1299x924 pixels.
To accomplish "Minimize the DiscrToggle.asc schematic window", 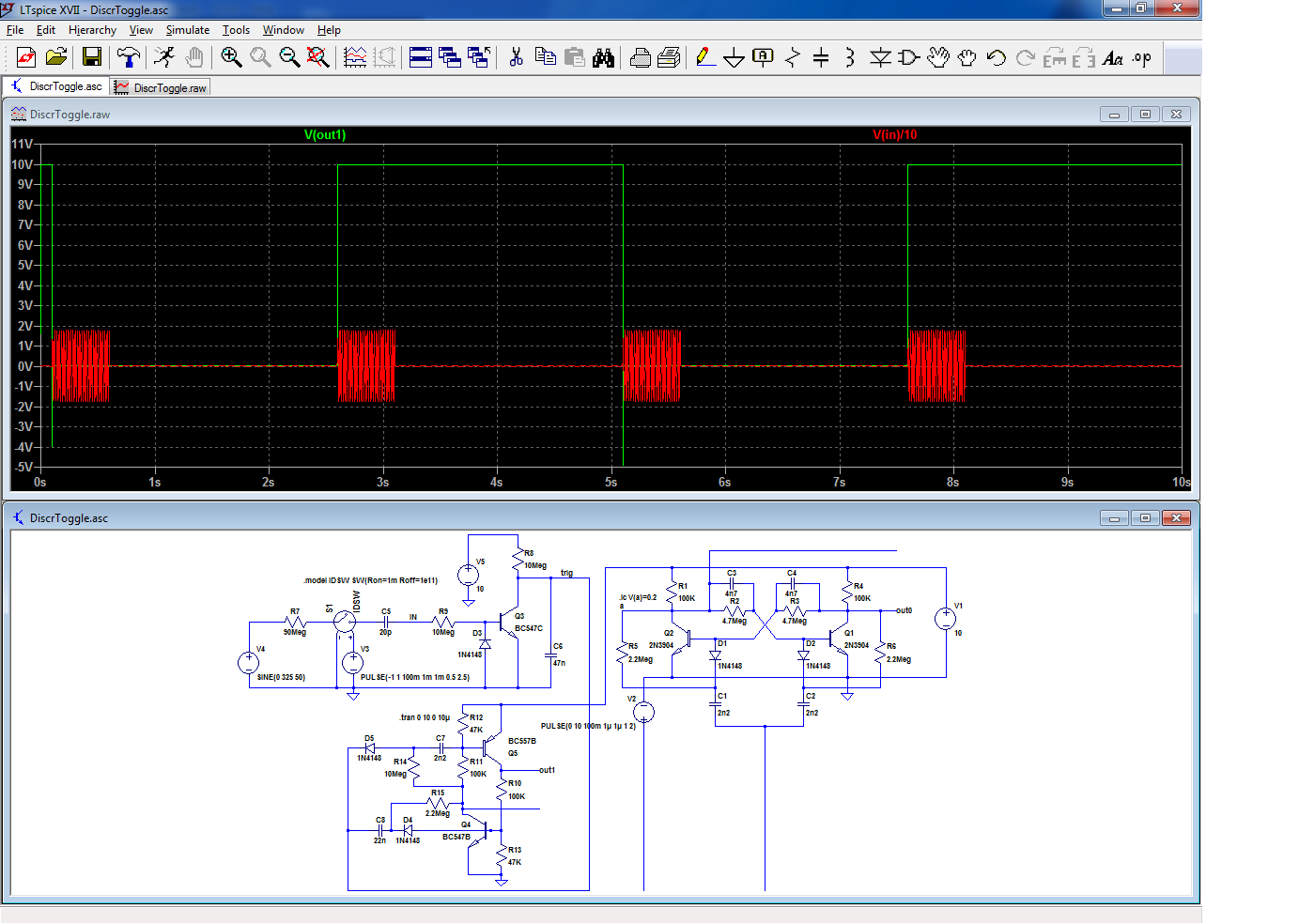I will (1114, 517).
